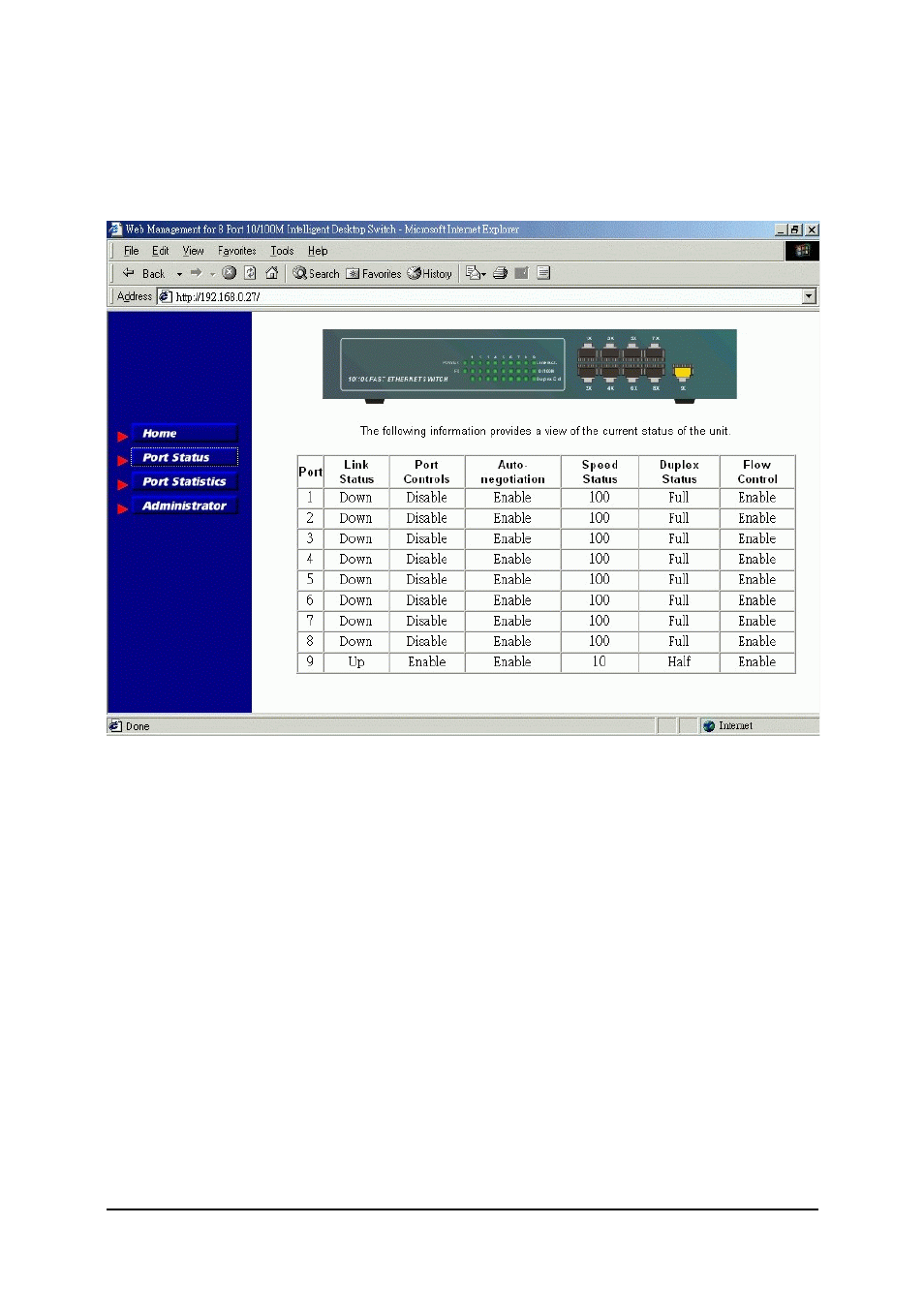Click 'Disable' port control in port 2 row
Image resolution: width=924 pixels, height=1316 pixels.
tap(426, 518)
